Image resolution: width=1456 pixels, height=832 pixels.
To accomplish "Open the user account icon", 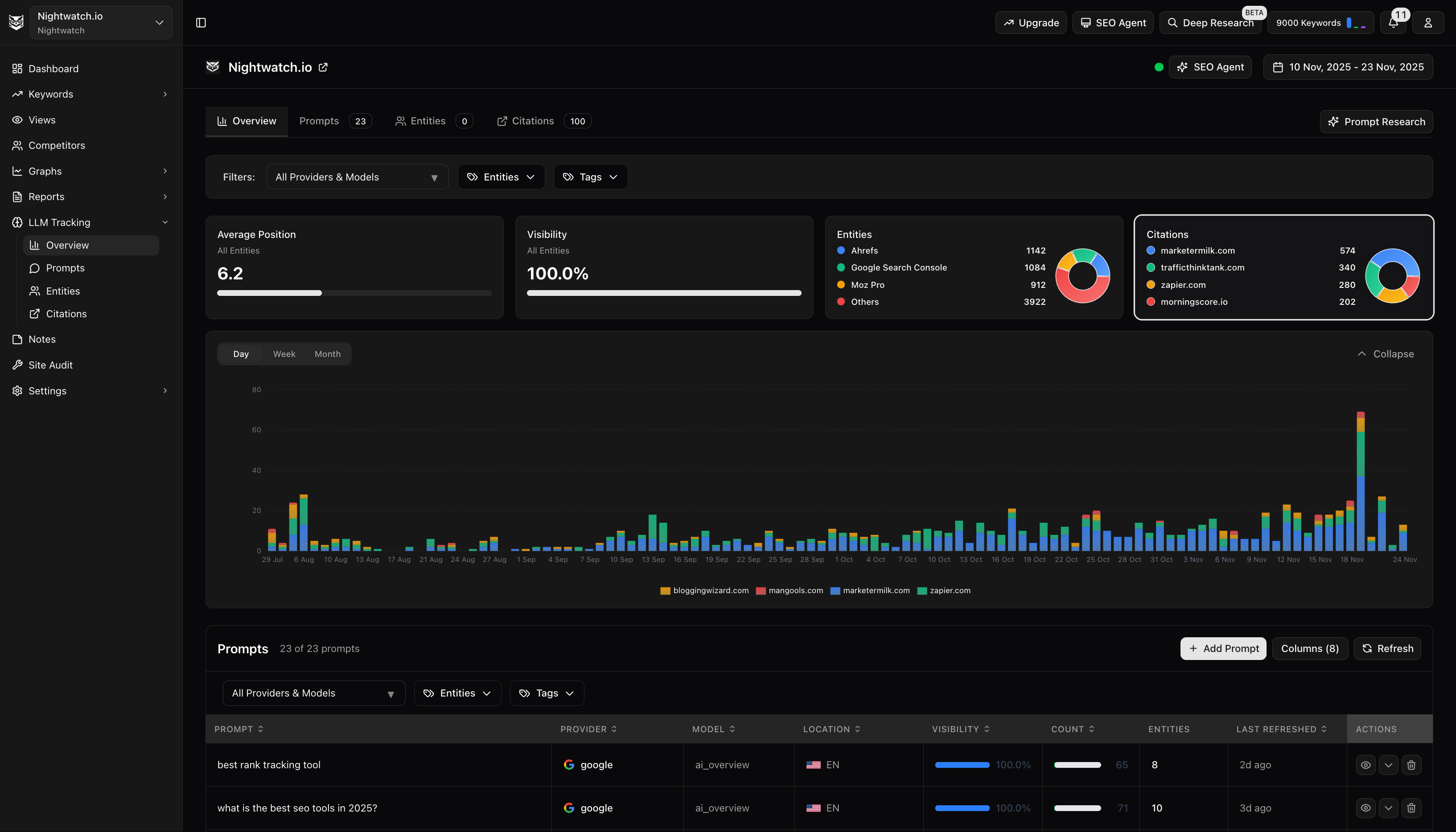I will click(1428, 23).
